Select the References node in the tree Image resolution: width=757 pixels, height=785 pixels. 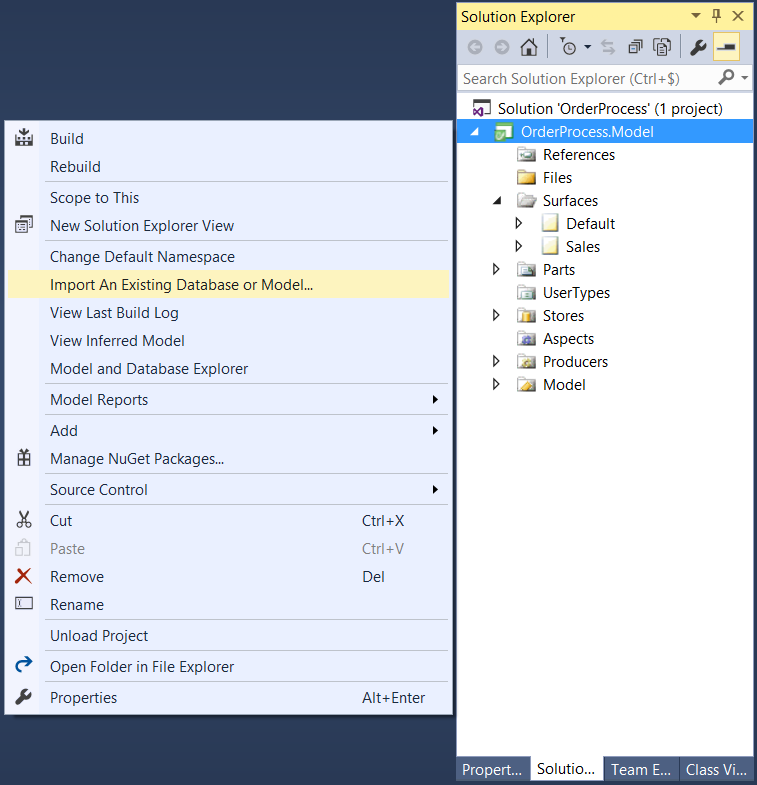578,155
